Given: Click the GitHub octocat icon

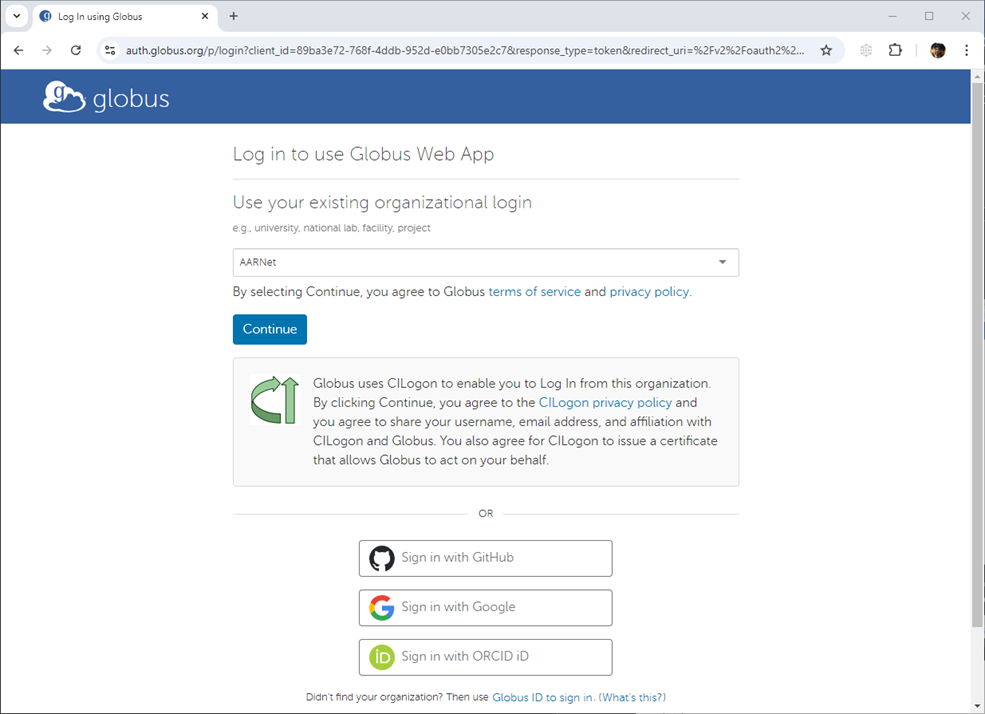Looking at the screenshot, I should coord(381,558).
